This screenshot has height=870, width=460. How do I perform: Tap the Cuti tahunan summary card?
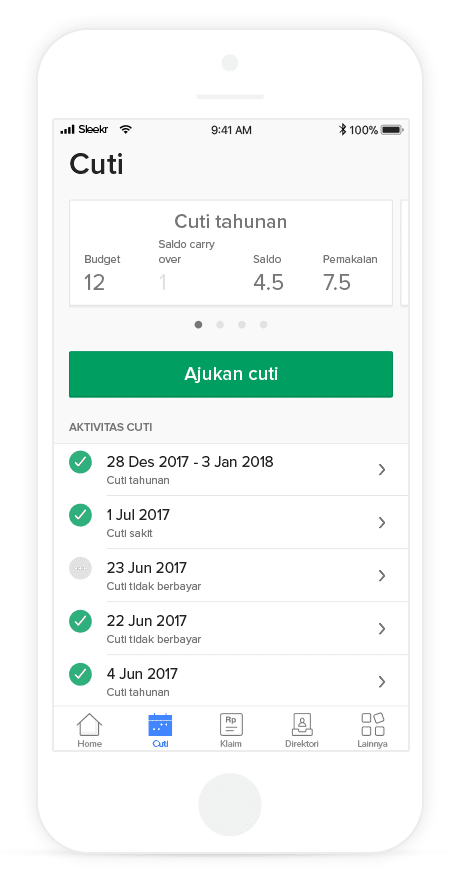tap(231, 253)
